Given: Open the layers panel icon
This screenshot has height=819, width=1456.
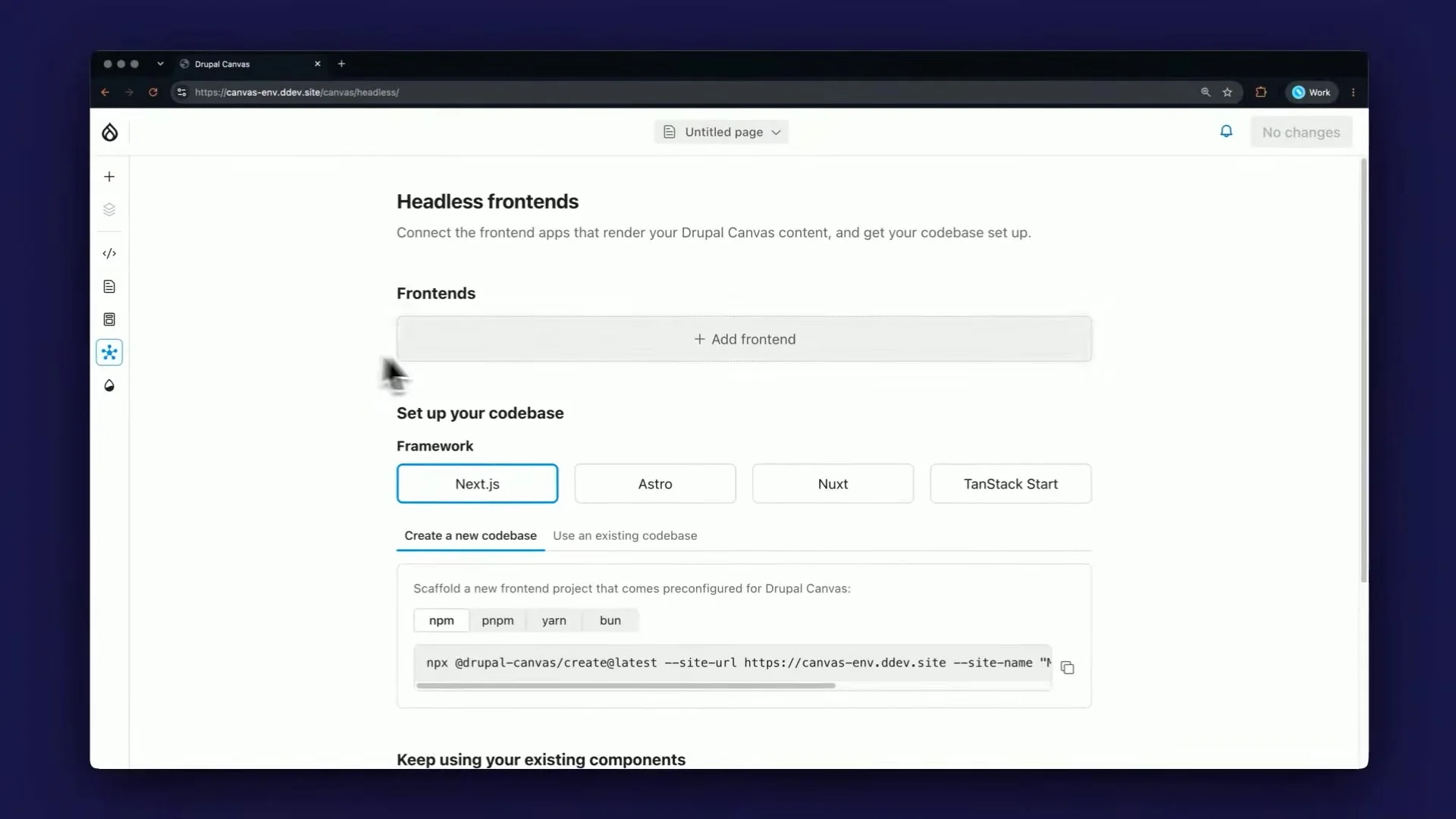Looking at the screenshot, I should pyautogui.click(x=109, y=210).
